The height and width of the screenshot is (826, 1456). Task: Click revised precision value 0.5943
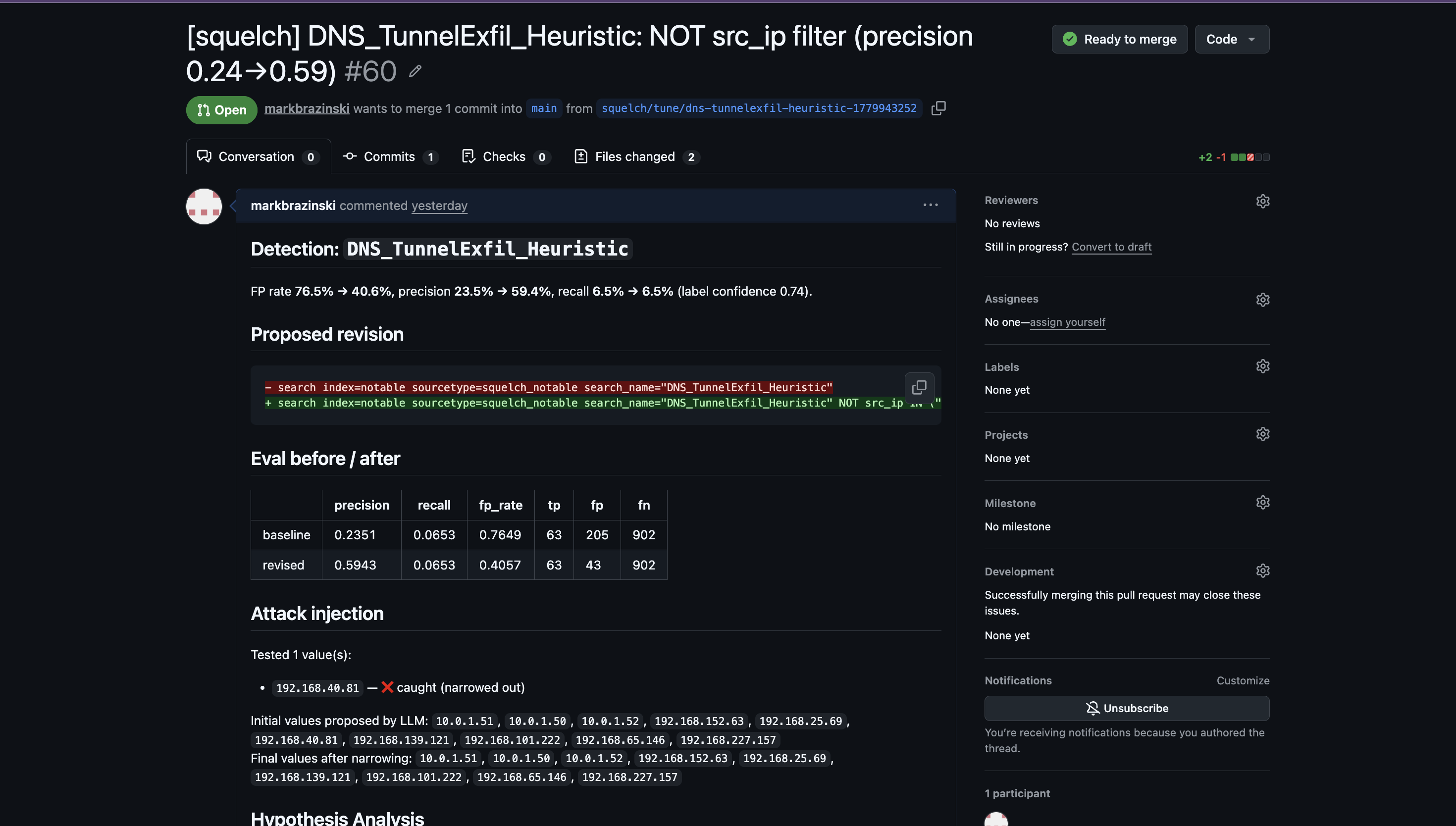[x=355, y=565]
